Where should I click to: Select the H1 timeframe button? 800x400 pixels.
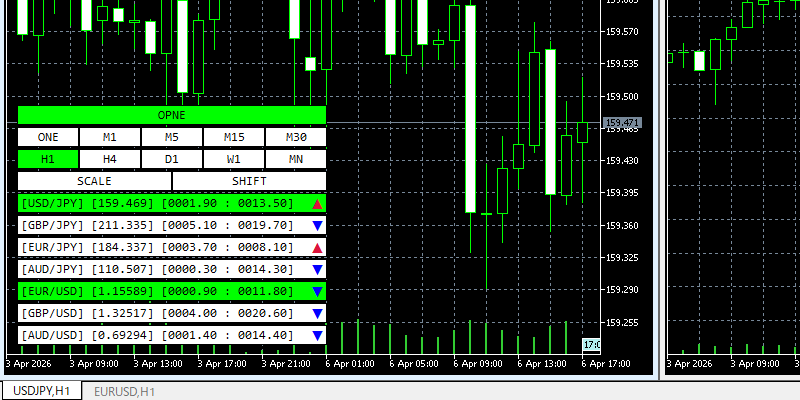coord(48,159)
